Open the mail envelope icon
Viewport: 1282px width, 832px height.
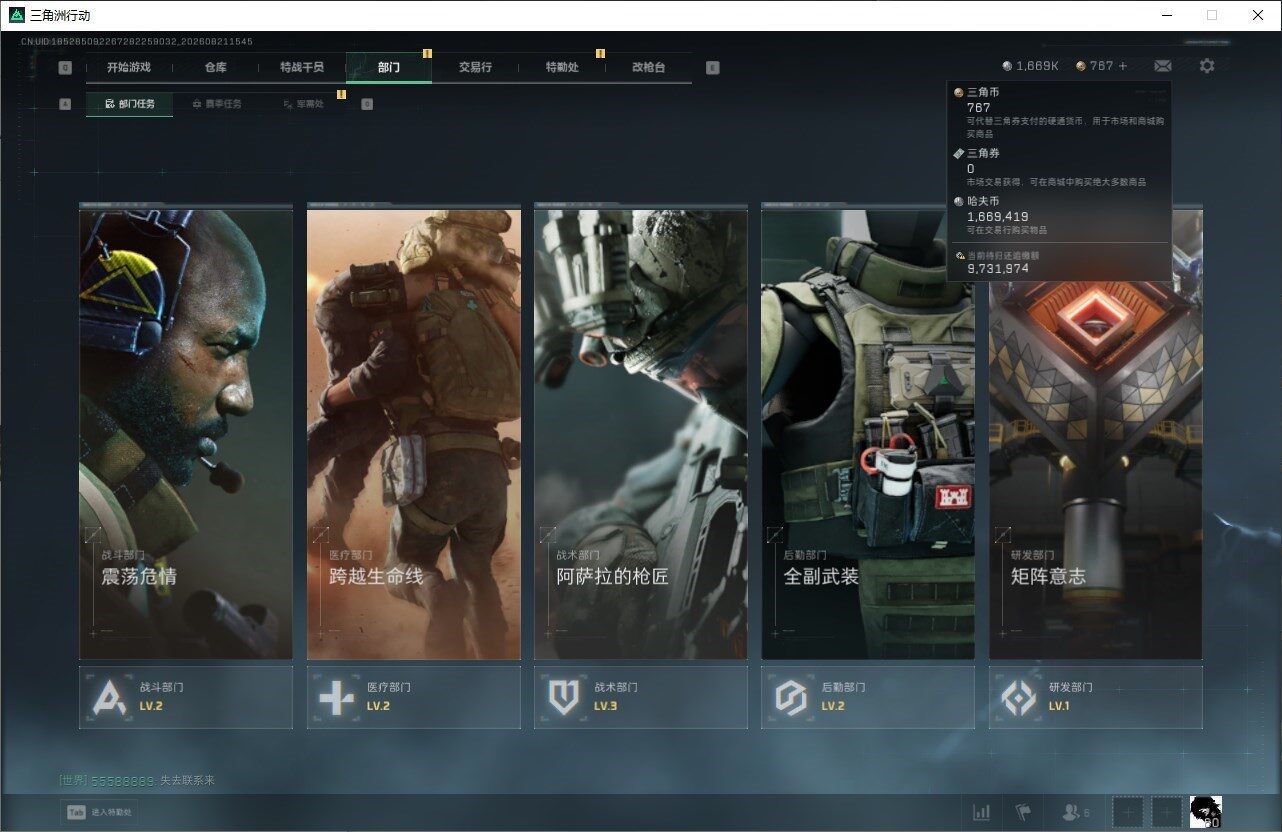pyautogui.click(x=1162, y=66)
